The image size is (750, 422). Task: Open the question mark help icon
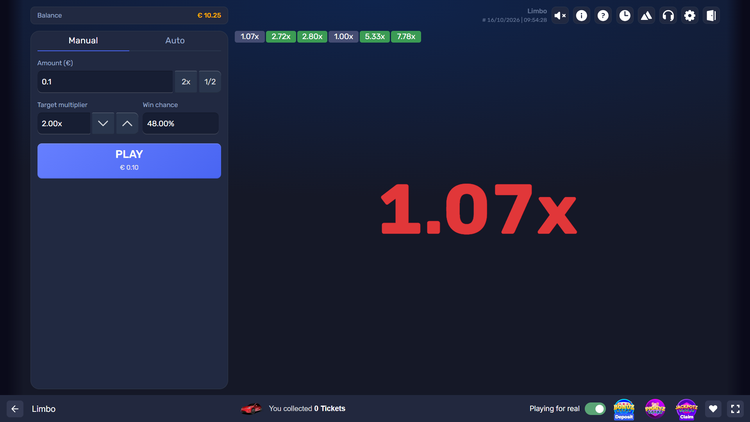point(603,16)
